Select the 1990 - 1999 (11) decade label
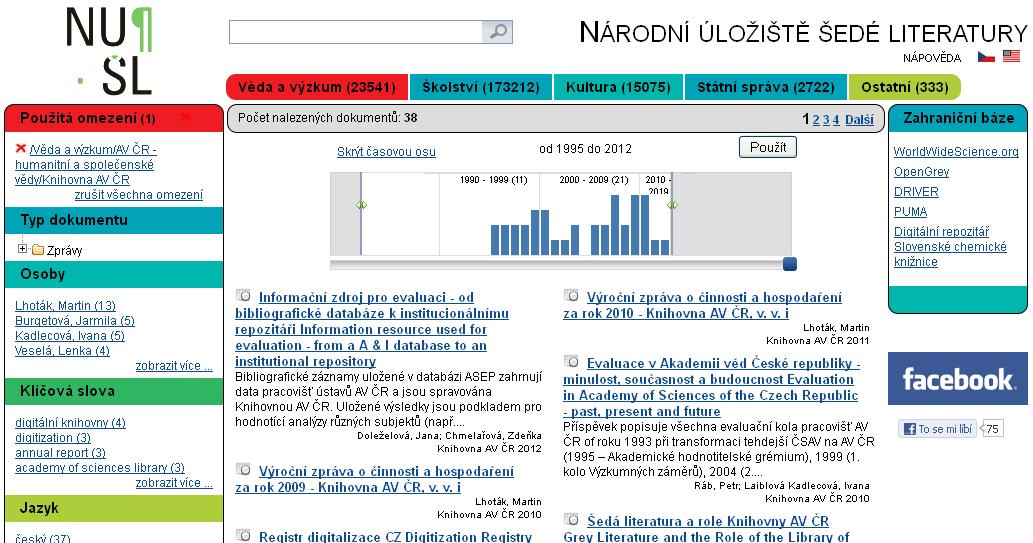This screenshot has height=543, width=1033. point(493,179)
